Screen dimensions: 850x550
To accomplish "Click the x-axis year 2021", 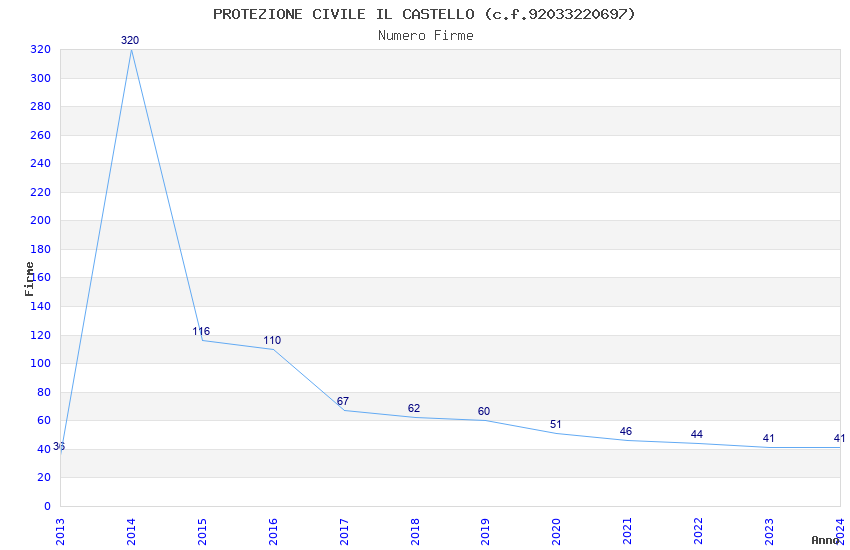I will pos(628,532).
